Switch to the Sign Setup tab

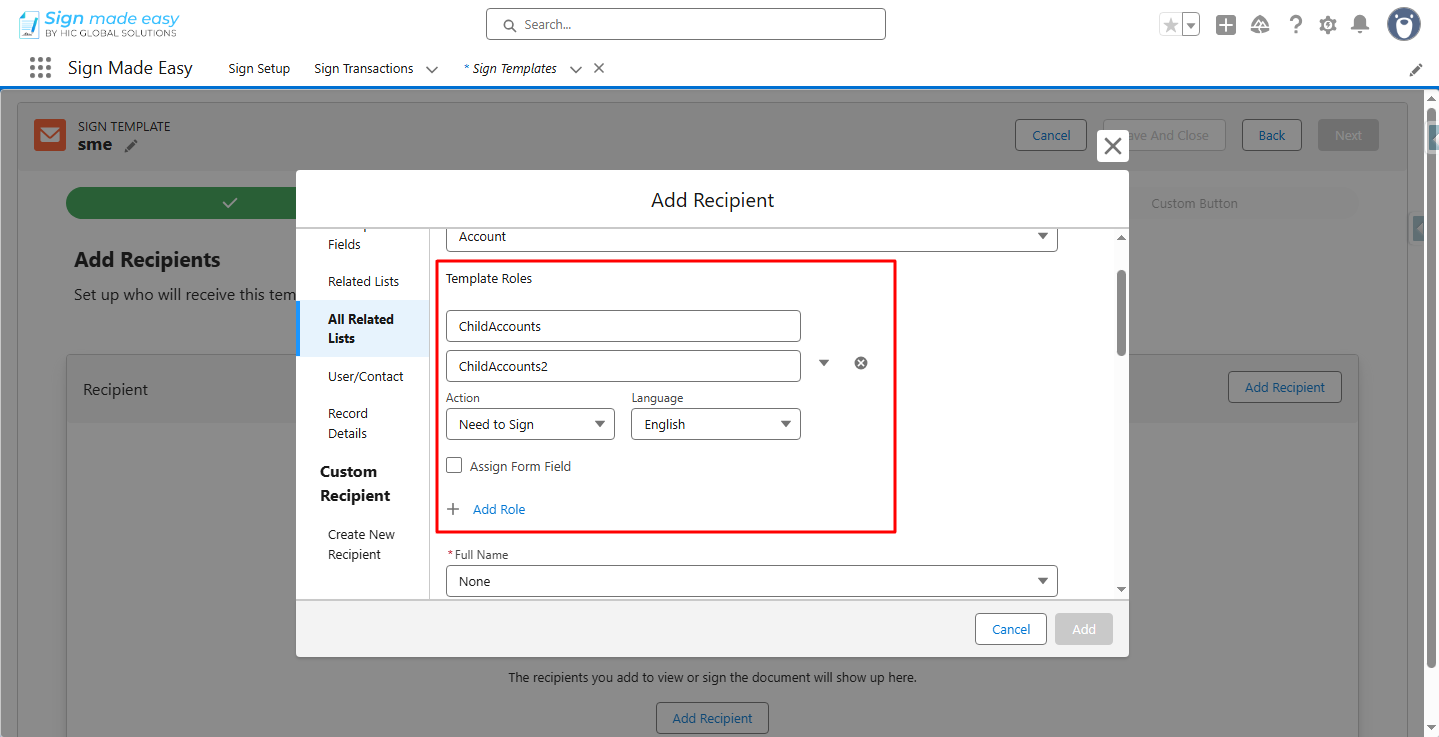coord(258,68)
